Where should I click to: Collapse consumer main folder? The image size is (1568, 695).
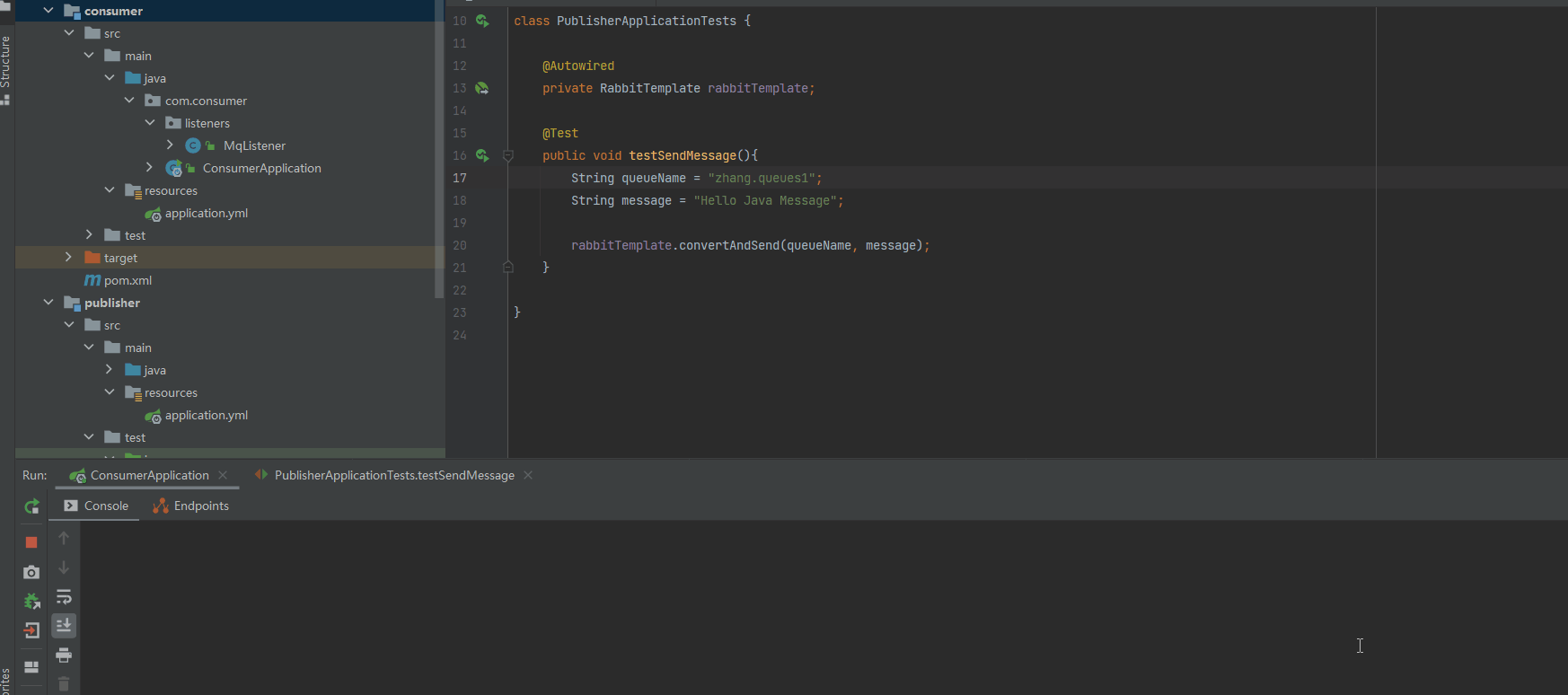[89, 56]
